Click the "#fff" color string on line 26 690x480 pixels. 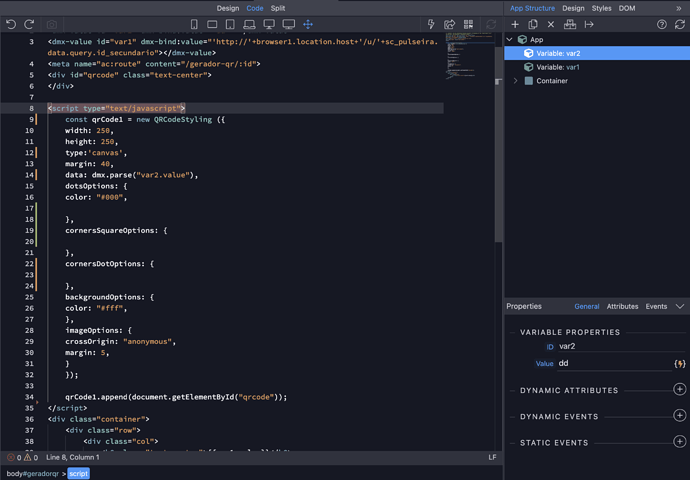pos(109,308)
